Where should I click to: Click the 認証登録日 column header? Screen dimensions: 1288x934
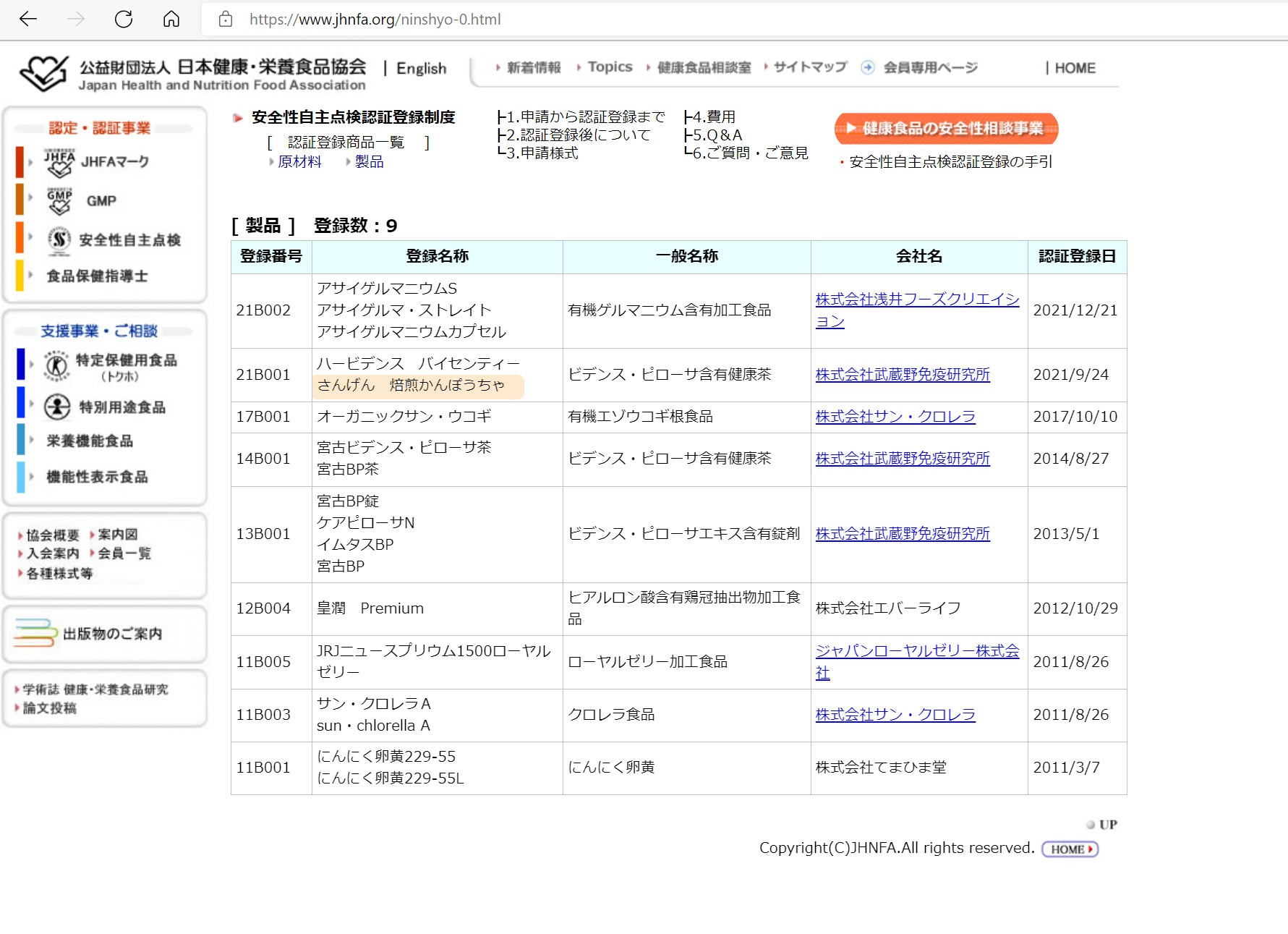[x=1077, y=256]
